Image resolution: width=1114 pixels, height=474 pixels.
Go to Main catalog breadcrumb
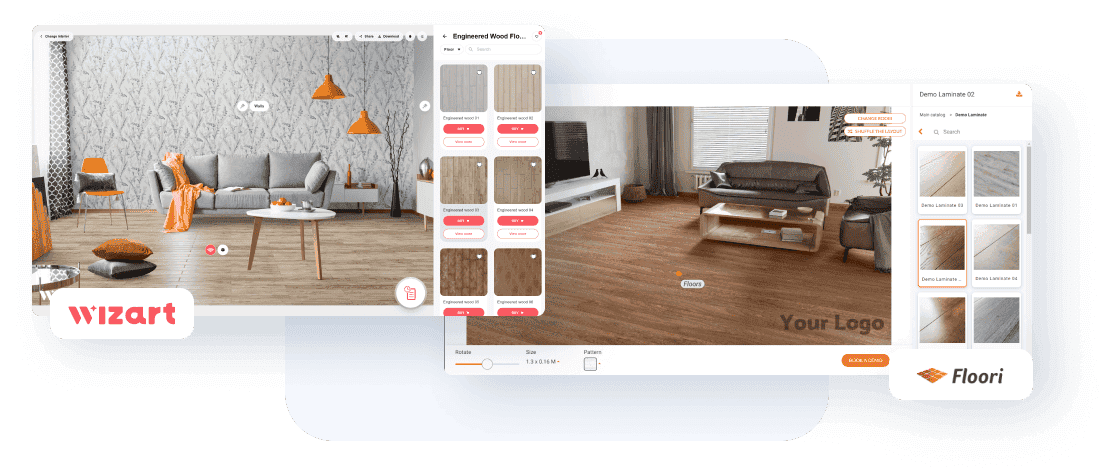(932, 115)
